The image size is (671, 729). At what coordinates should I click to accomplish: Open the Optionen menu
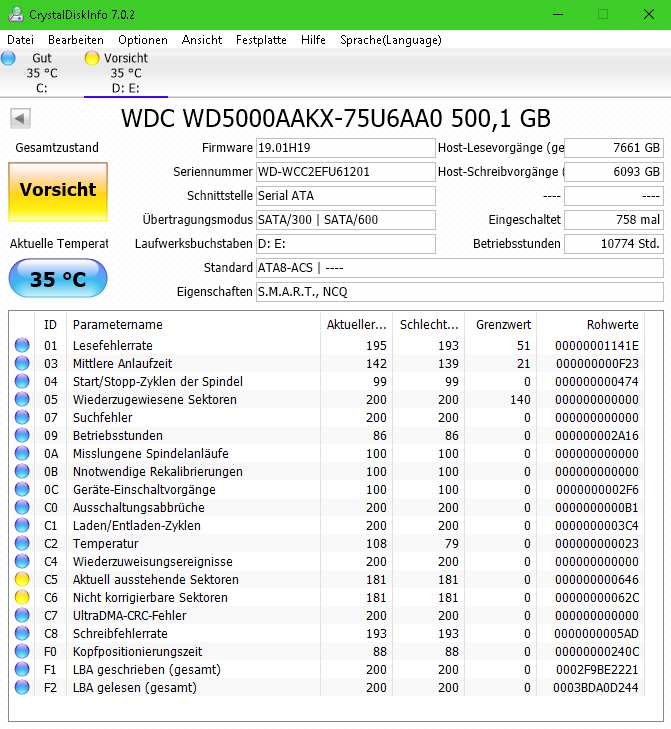pos(143,40)
